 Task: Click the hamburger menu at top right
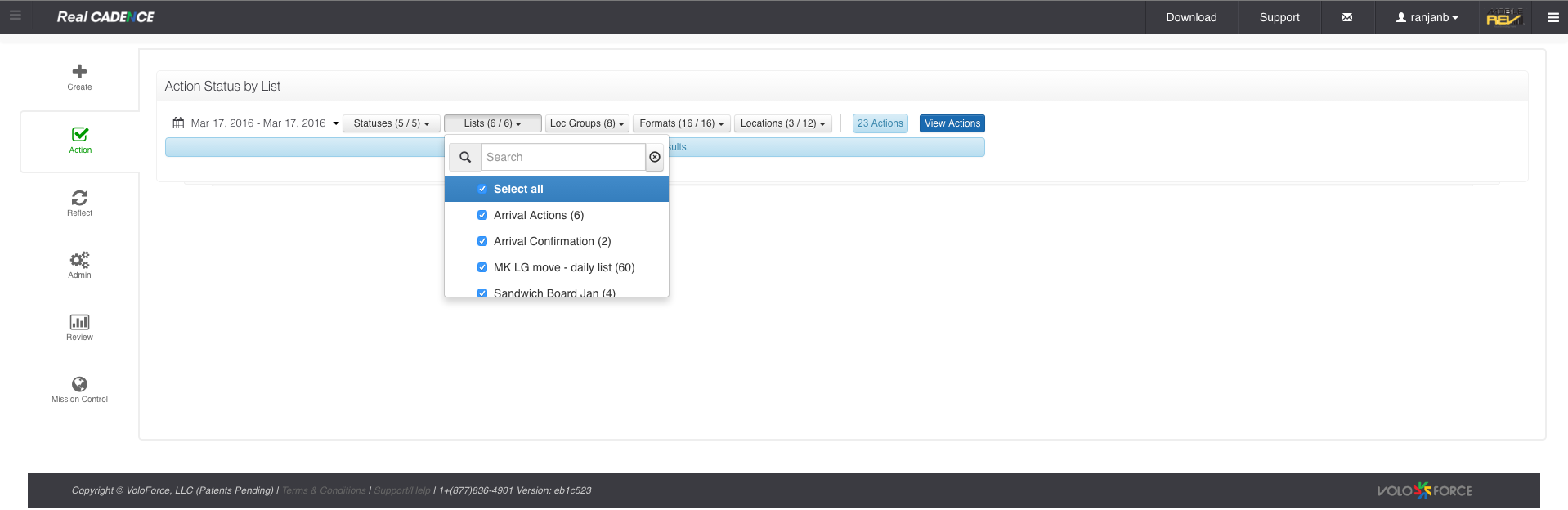coord(1552,17)
